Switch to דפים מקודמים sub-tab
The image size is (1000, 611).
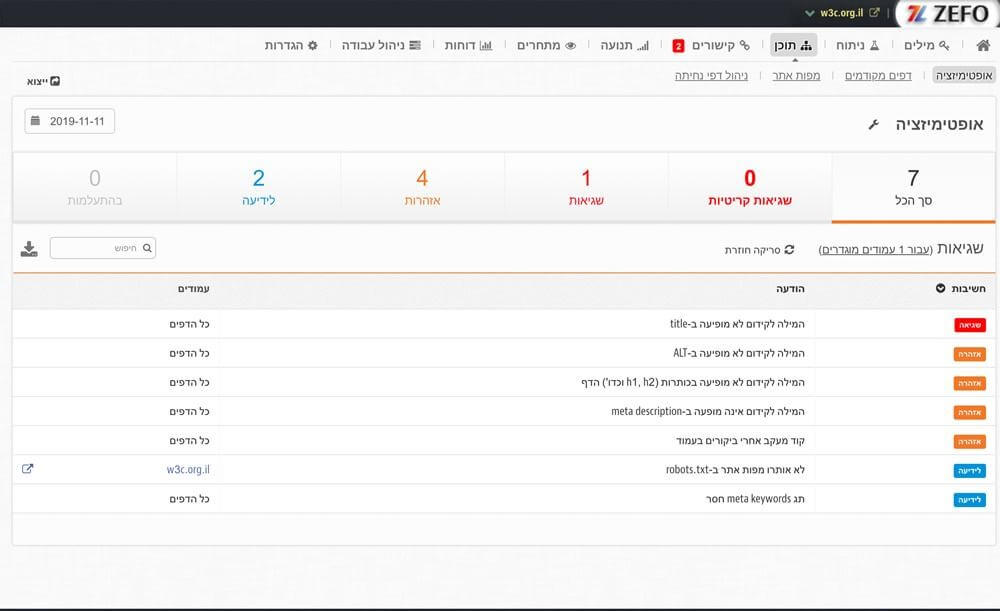878,75
